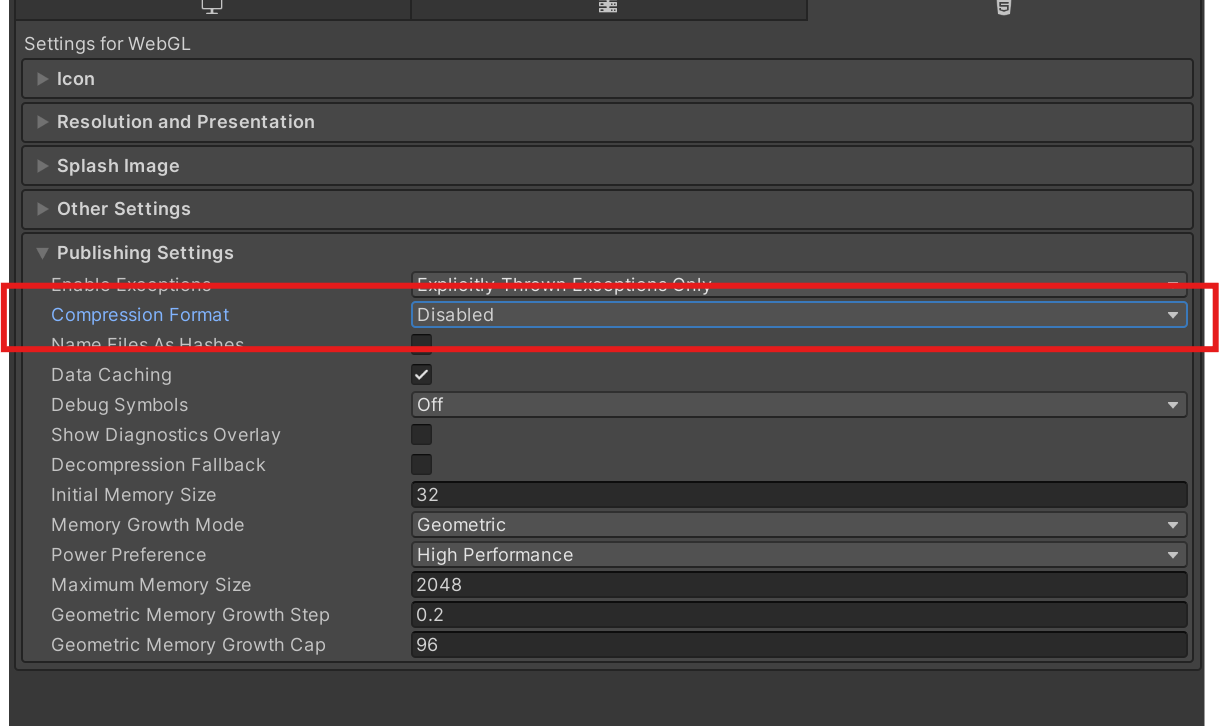Screen dimensions: 1219x726
Task: Enable Show Diagnostics Overlay checkbox
Action: click(x=422, y=435)
